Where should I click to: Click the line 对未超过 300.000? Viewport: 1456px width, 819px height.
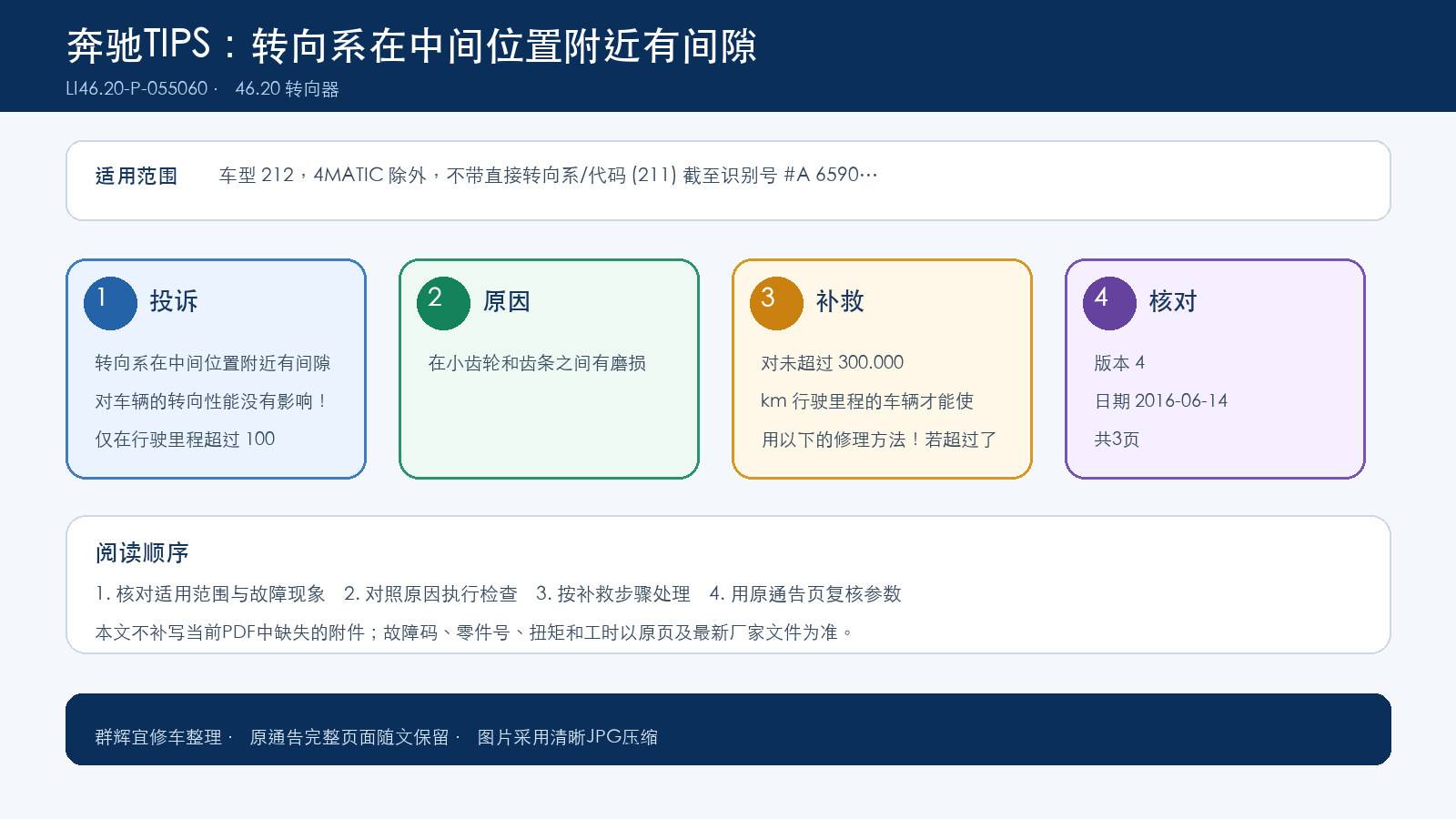click(x=833, y=363)
